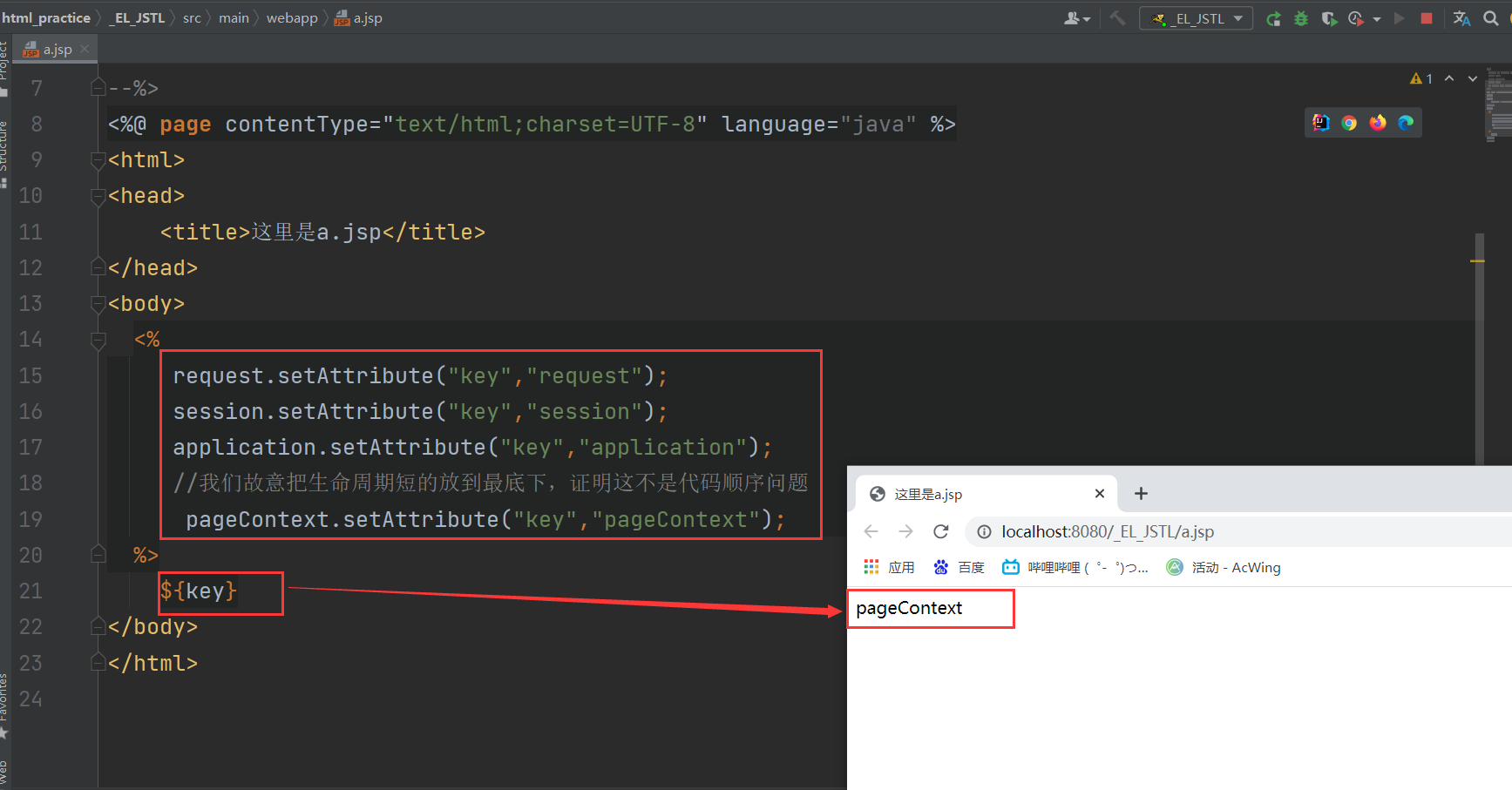Viewport: 1512px width, 790px height.
Task: Click fold marker at line 20 scriptlet end
Action: [98, 555]
